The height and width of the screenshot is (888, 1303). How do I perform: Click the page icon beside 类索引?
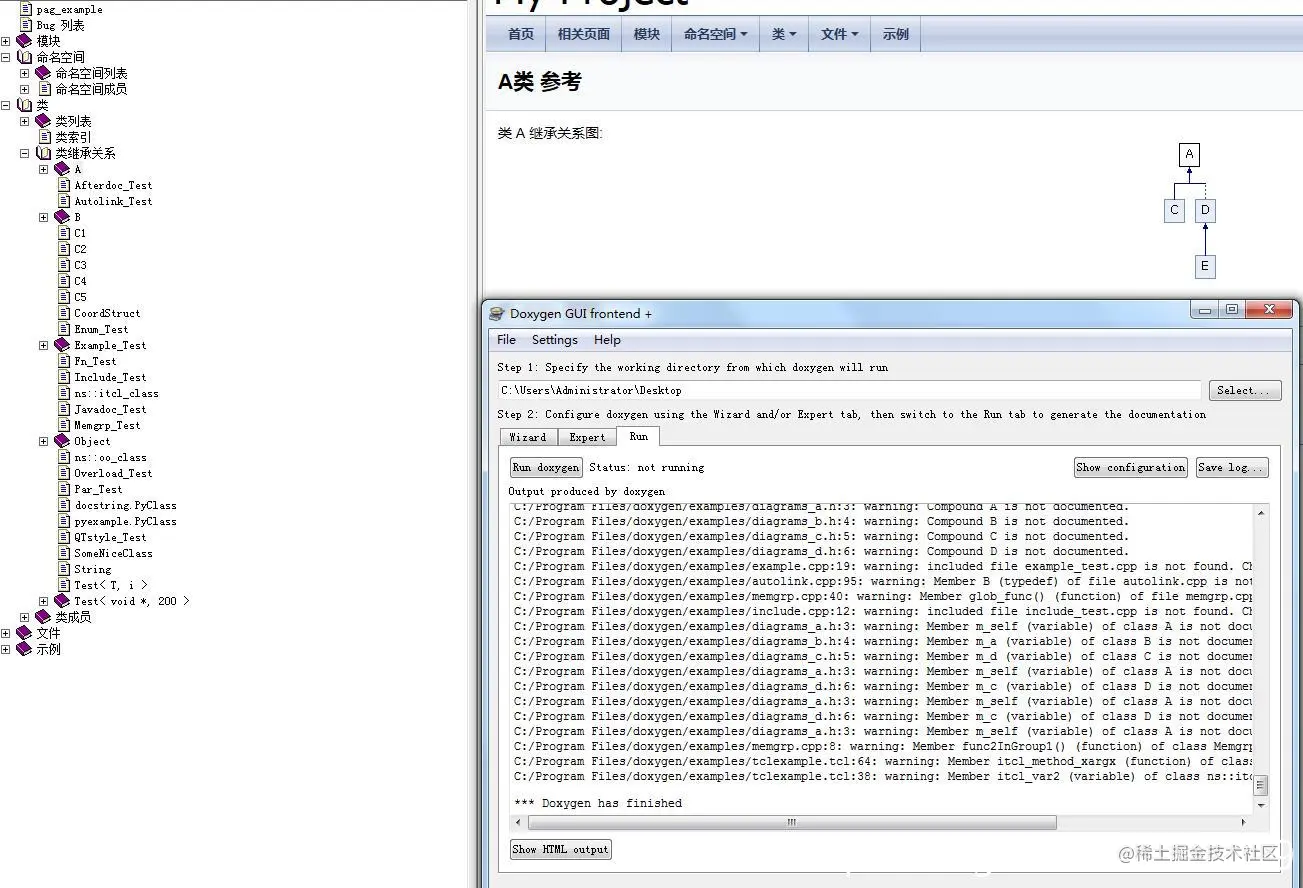45,137
